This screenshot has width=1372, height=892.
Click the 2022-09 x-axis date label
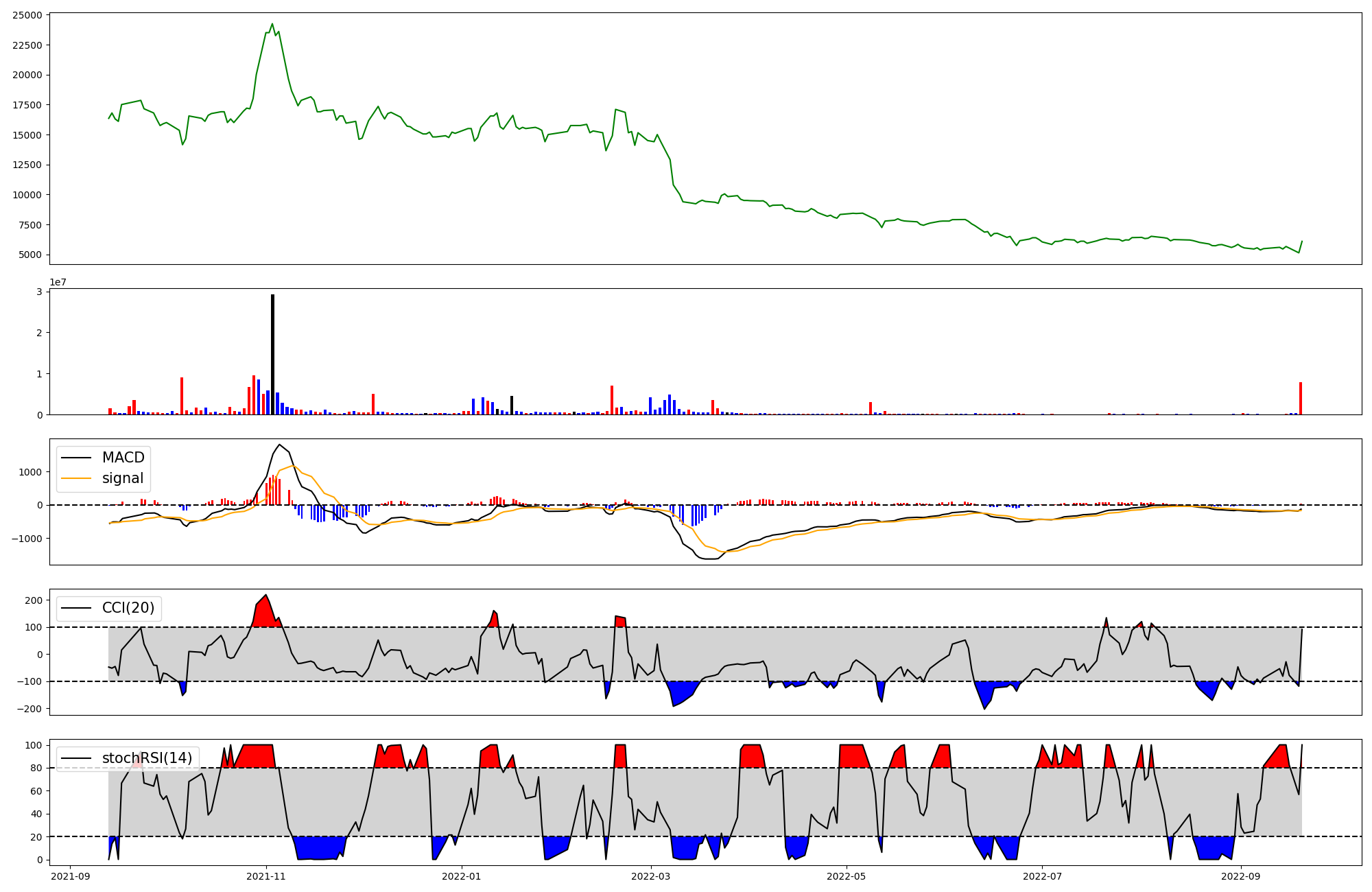click(x=1241, y=876)
